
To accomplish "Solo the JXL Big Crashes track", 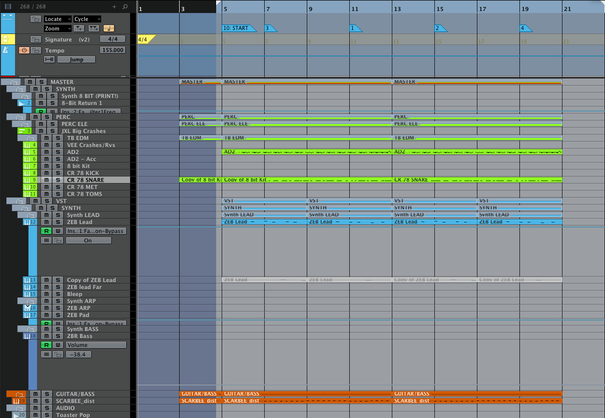I will [x=52, y=131].
